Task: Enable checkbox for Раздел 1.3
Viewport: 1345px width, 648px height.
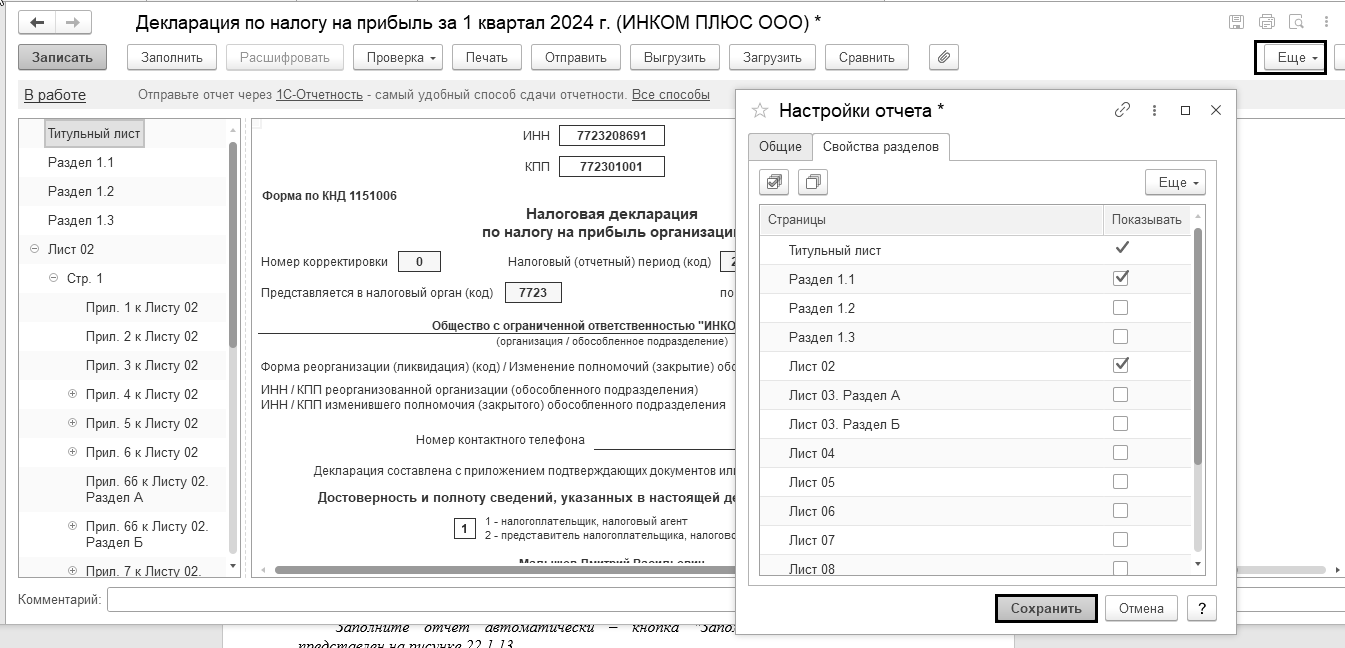Action: (x=1120, y=336)
